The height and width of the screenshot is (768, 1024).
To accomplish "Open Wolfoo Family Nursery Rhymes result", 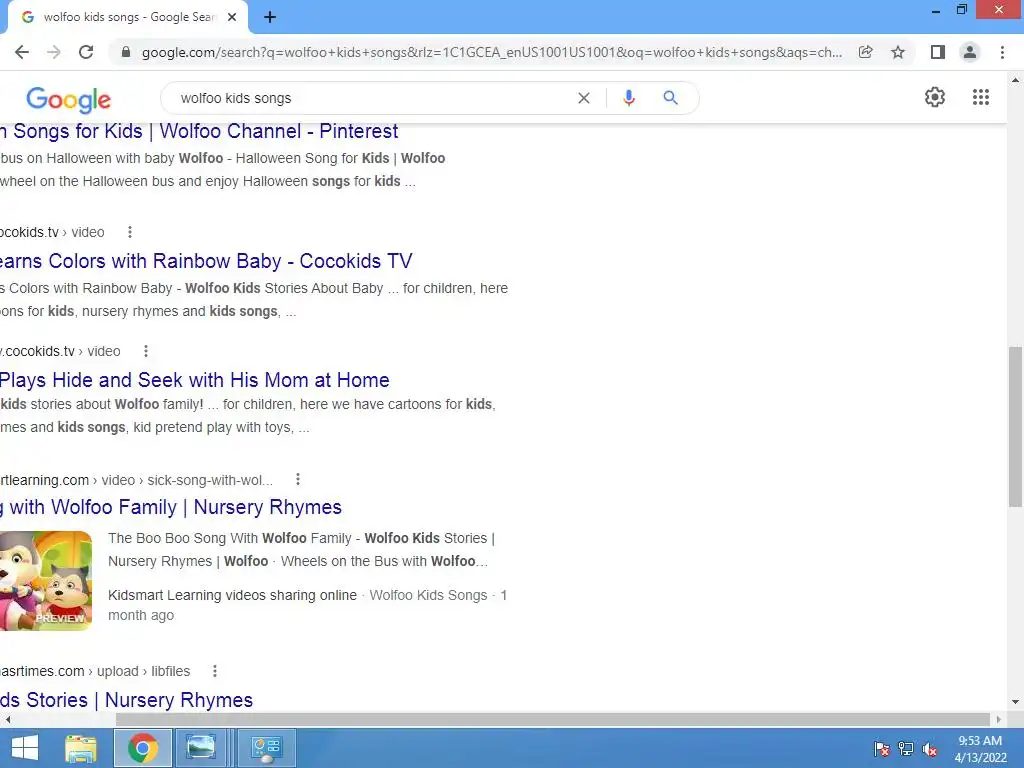I will [171, 507].
